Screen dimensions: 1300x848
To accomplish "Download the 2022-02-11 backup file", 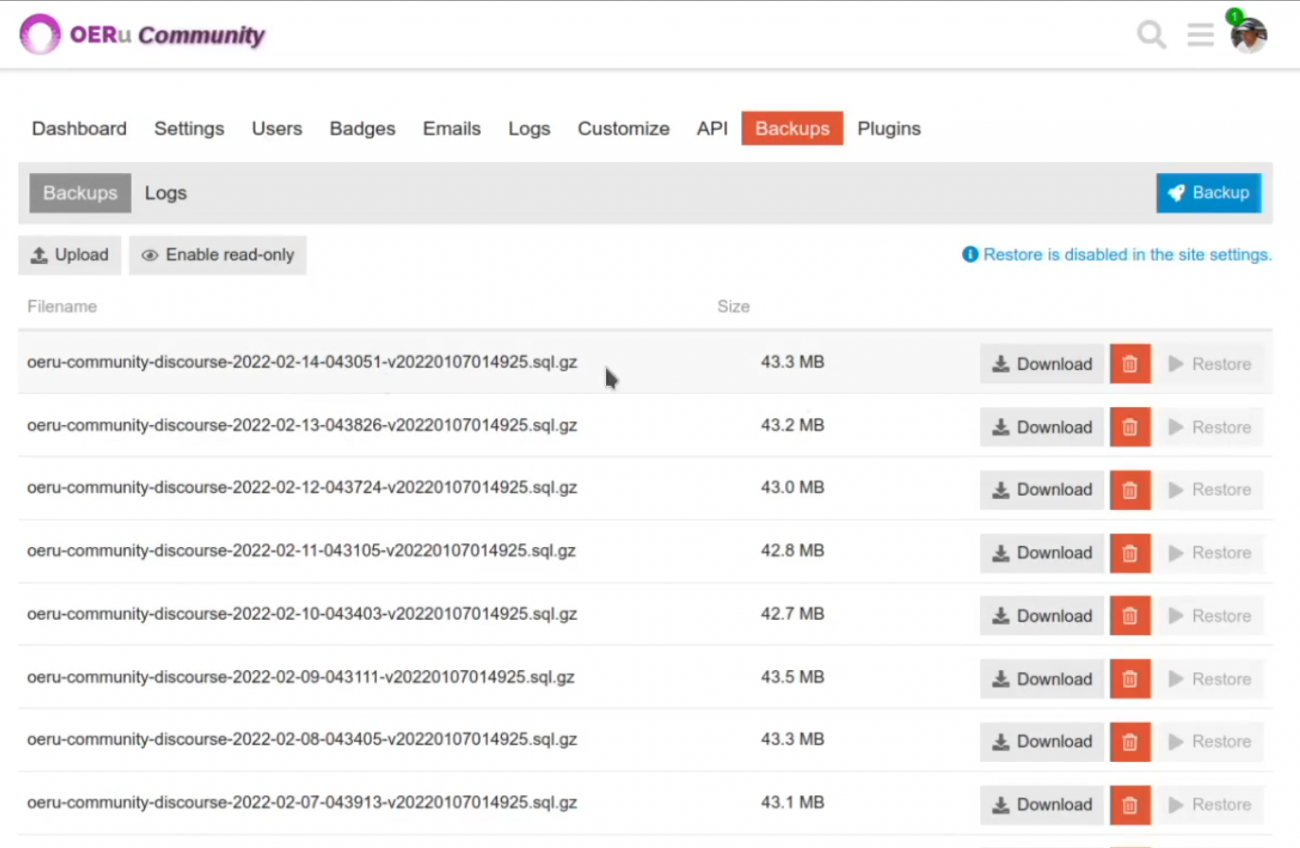I will tap(1042, 553).
